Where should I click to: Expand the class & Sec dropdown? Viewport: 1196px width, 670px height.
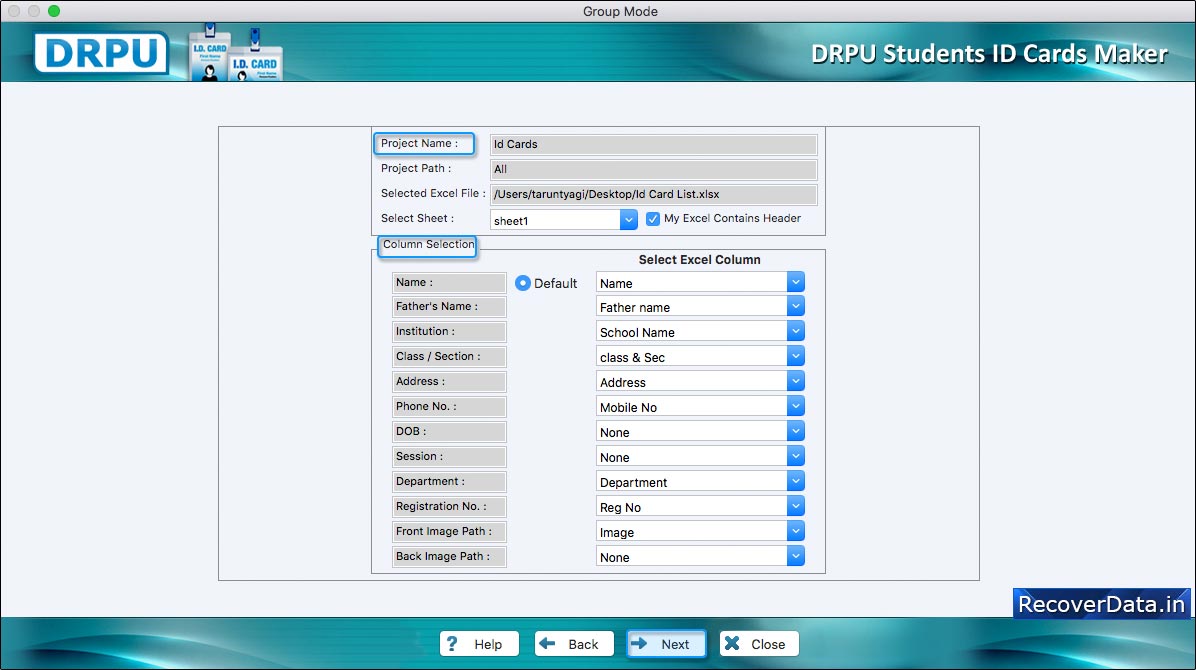pyautogui.click(x=796, y=357)
